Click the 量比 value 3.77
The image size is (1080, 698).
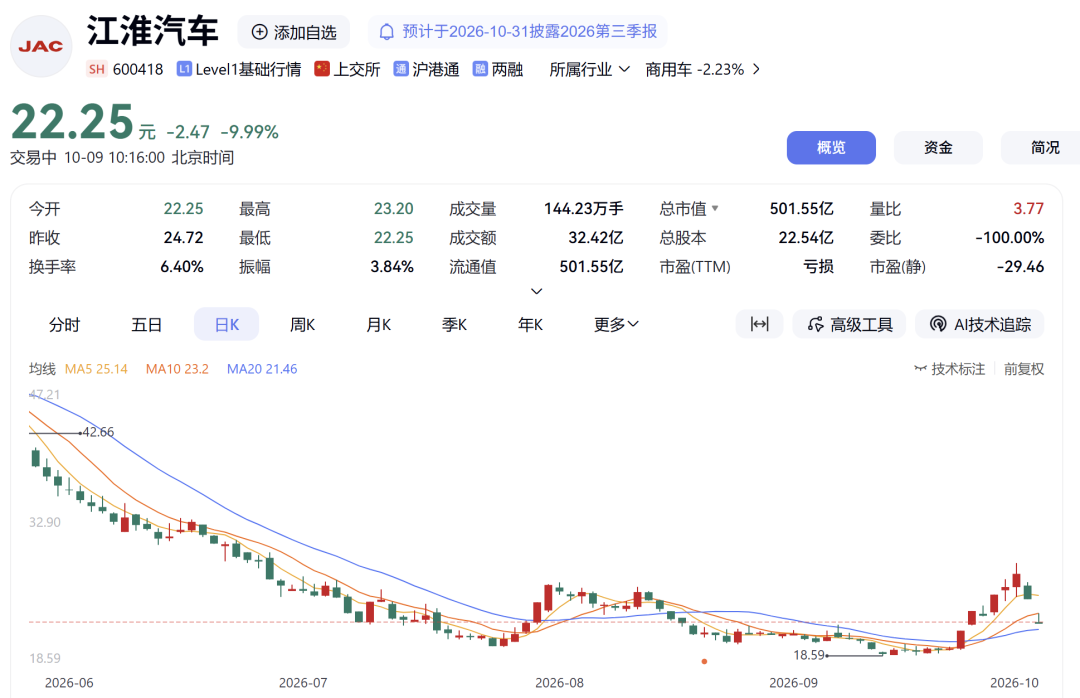1028,208
